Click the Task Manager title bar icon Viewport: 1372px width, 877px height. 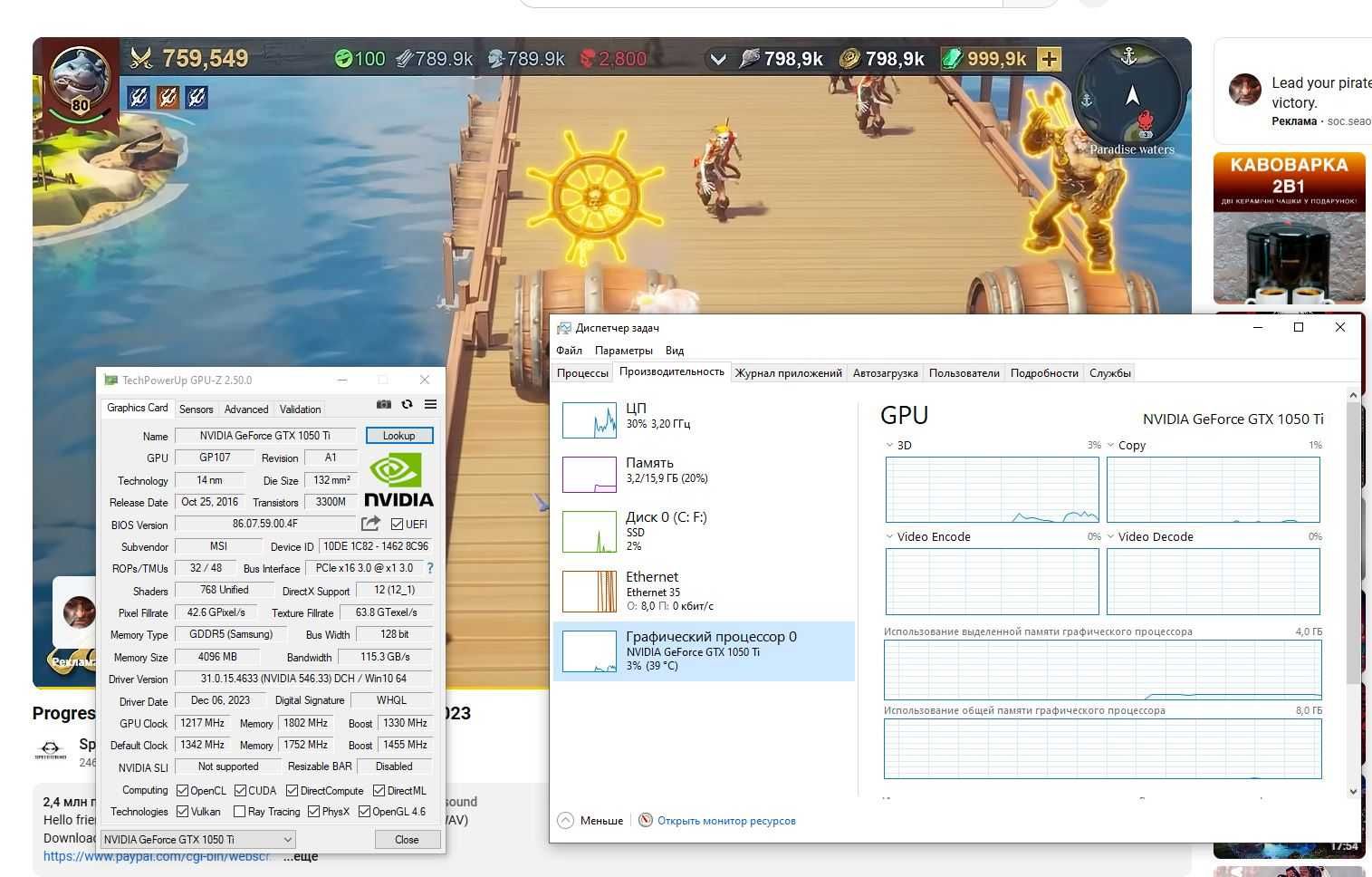pyautogui.click(x=564, y=328)
